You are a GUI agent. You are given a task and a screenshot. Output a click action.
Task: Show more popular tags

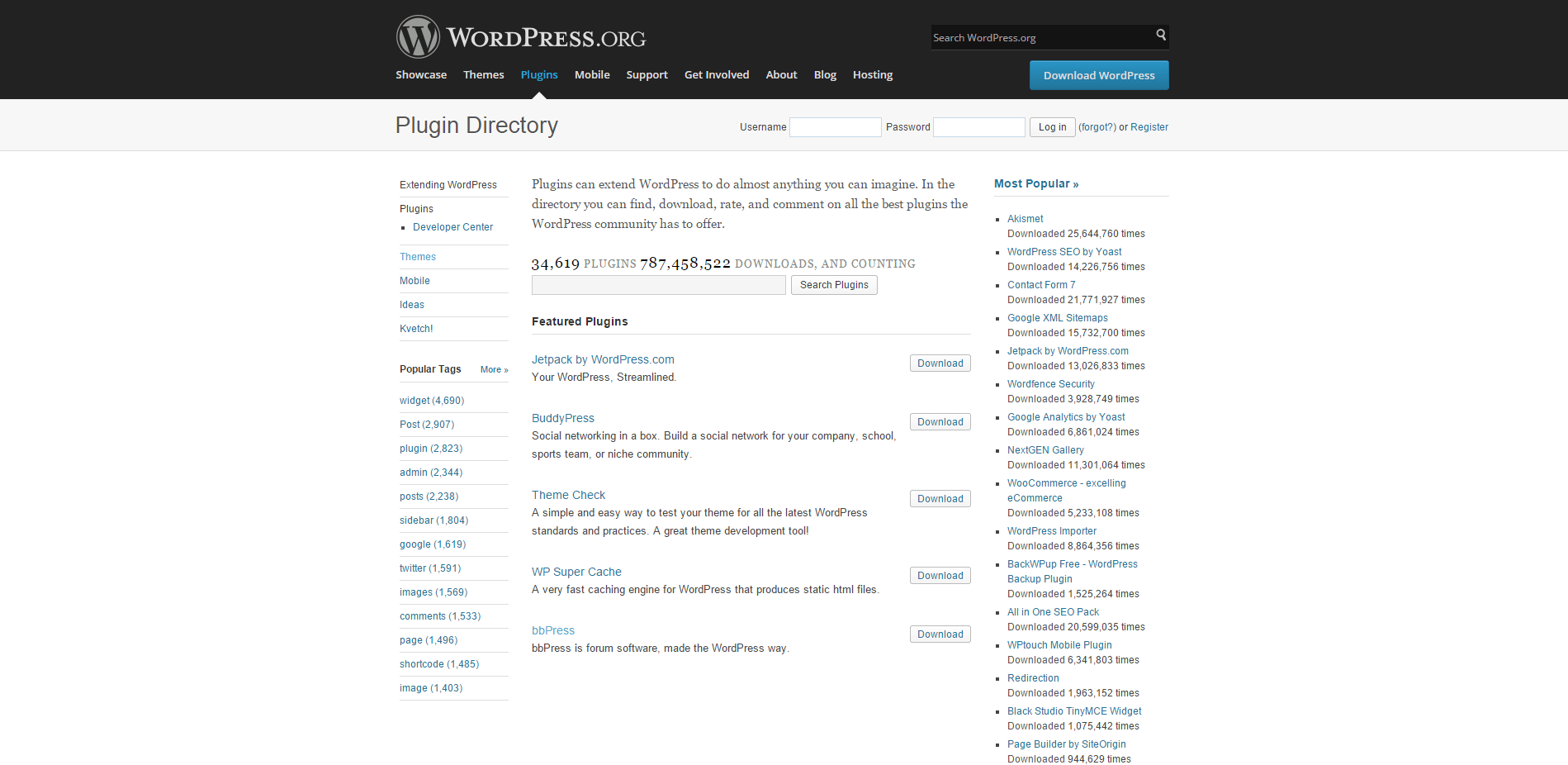coord(494,370)
